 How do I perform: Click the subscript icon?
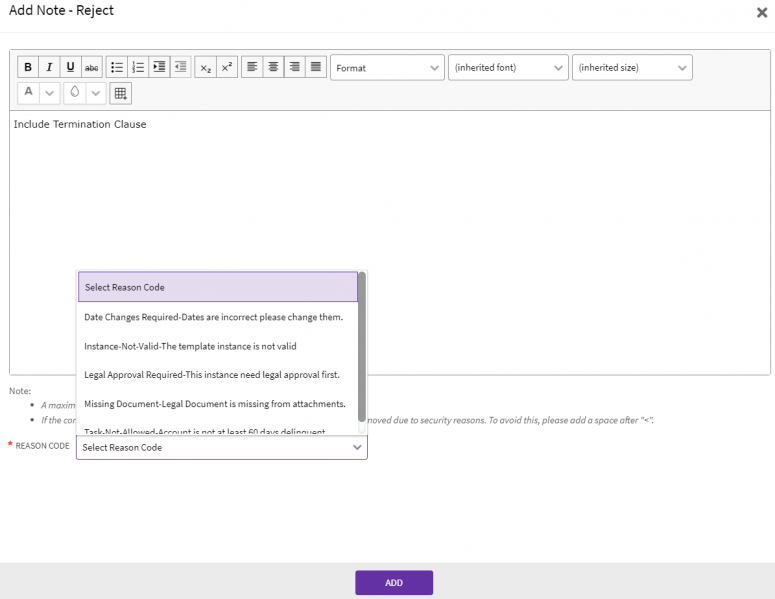click(x=205, y=68)
